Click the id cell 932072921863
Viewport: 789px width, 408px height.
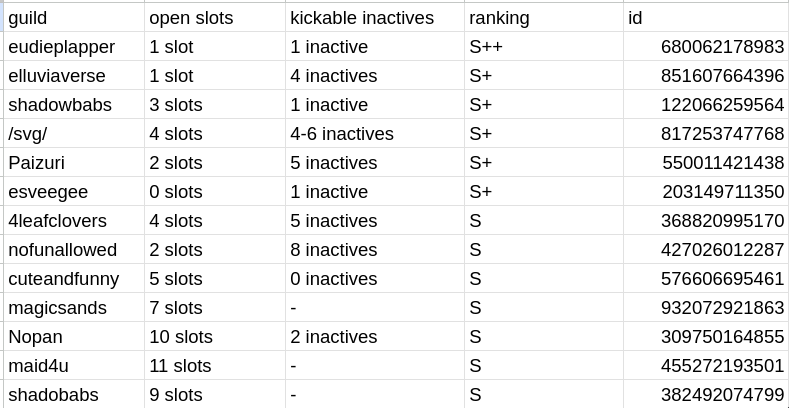pyautogui.click(x=705, y=308)
